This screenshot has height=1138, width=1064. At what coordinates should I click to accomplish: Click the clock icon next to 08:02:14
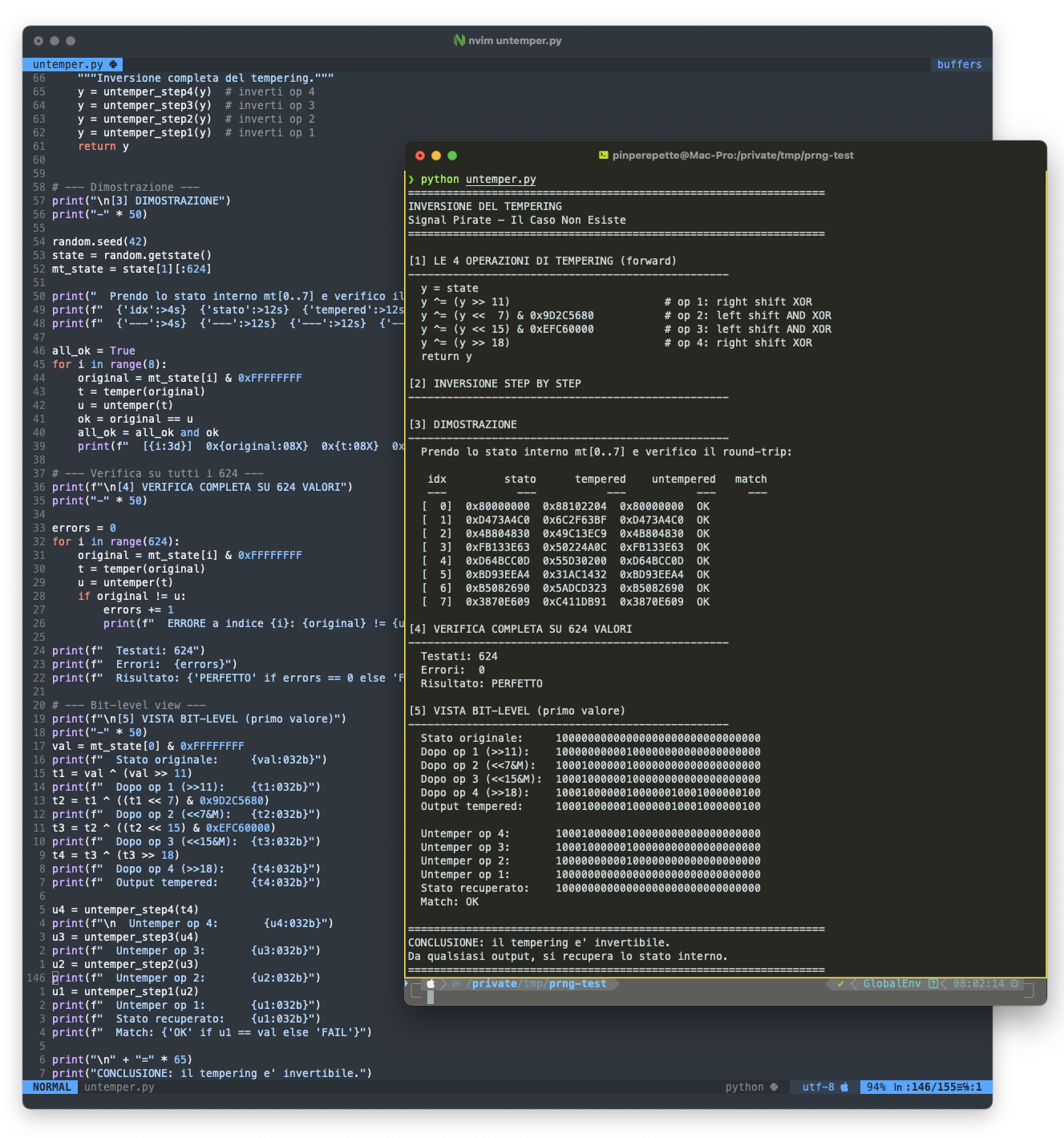pyautogui.click(x=1015, y=984)
